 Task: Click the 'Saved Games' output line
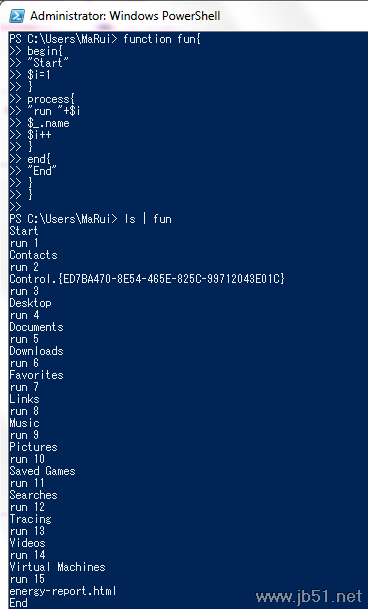pyautogui.click(x=42, y=471)
